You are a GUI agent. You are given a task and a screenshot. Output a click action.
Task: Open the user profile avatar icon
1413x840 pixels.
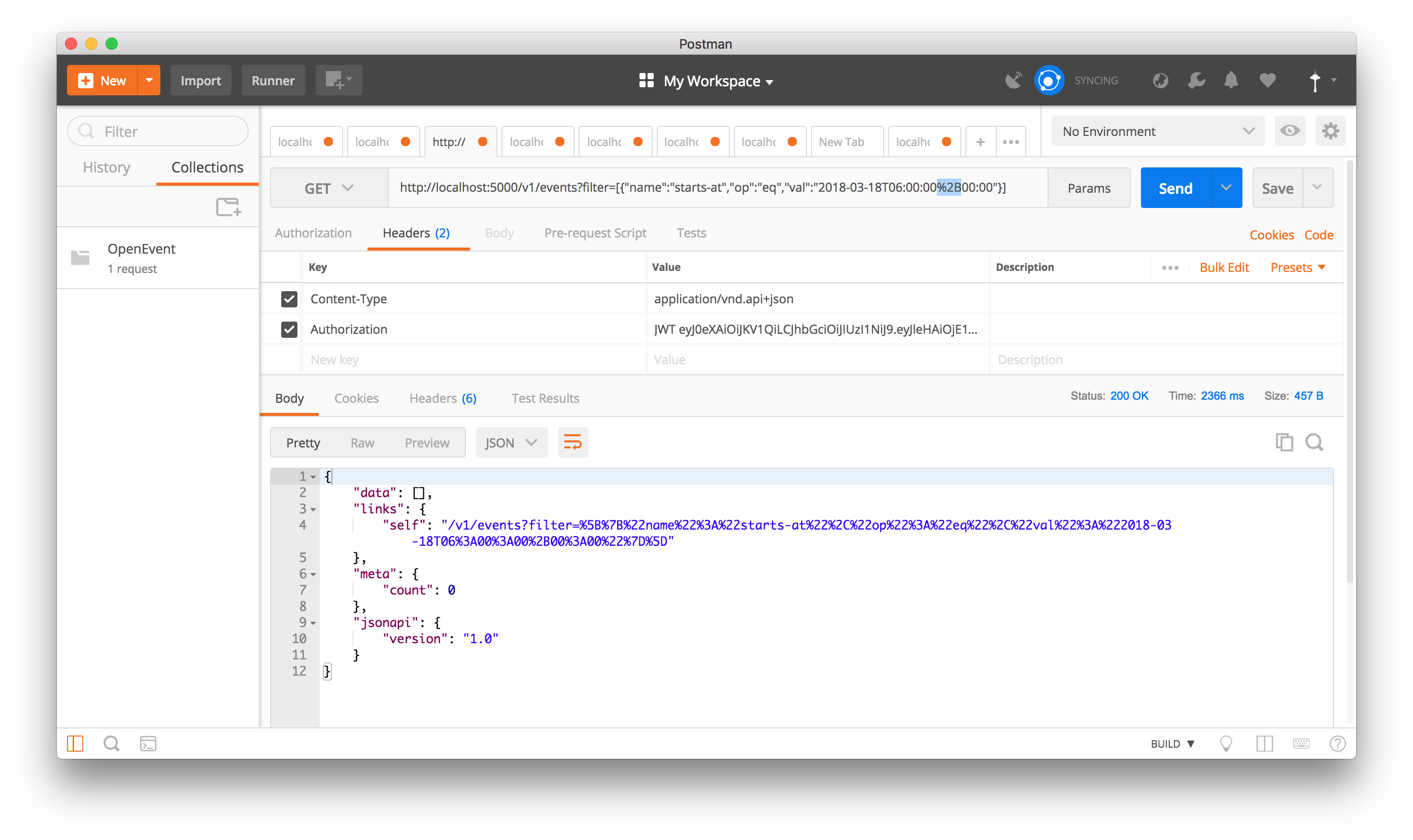coord(1315,81)
